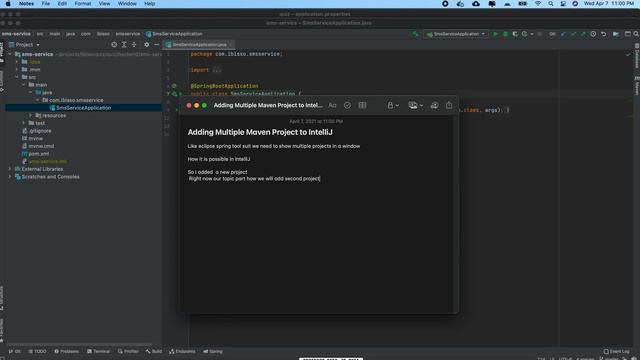Run with coverage icon in IntelliJ toolbar
Viewport: 640px width, 360px height.
pos(515,34)
